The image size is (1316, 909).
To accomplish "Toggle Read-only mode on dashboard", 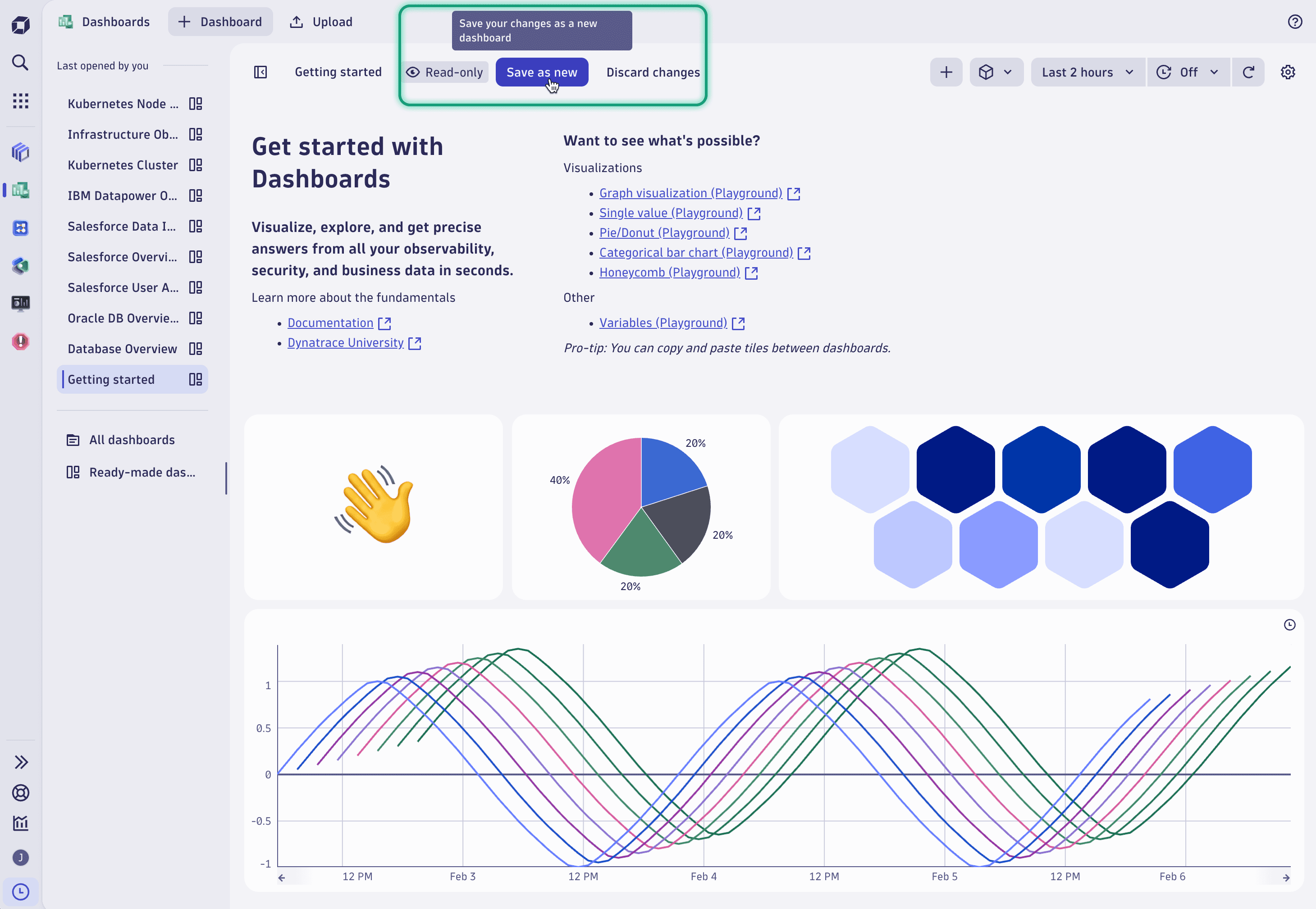I will click(445, 72).
